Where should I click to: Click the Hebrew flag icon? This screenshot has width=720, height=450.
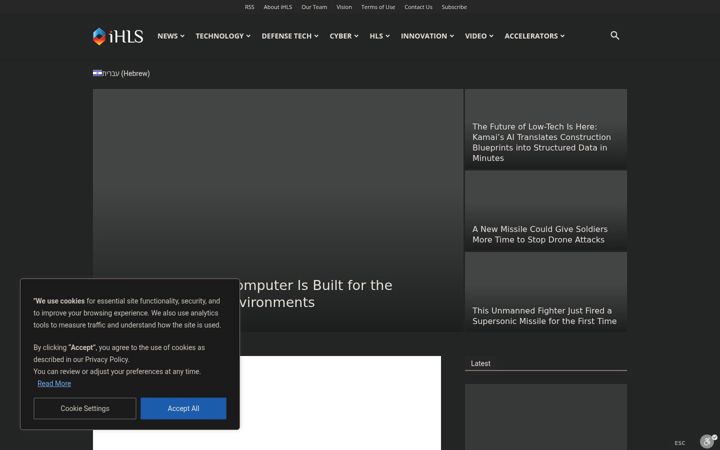click(97, 73)
